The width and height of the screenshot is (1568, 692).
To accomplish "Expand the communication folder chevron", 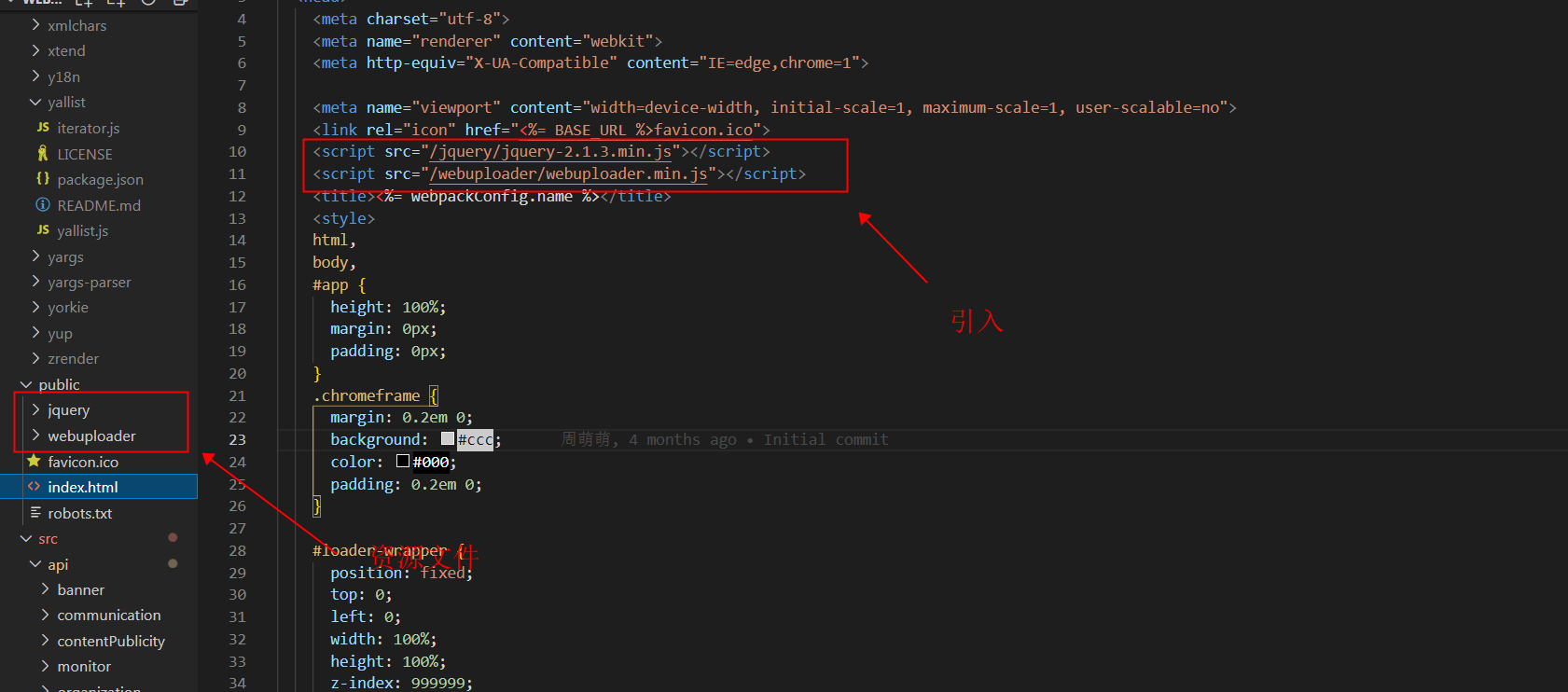I will tap(45, 615).
